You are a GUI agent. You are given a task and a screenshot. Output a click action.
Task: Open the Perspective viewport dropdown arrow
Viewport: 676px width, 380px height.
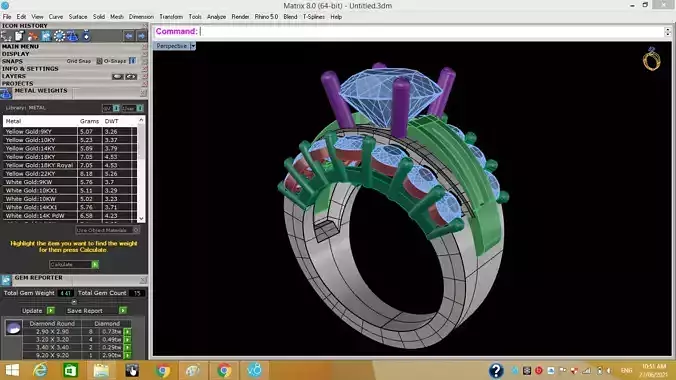[x=193, y=46]
